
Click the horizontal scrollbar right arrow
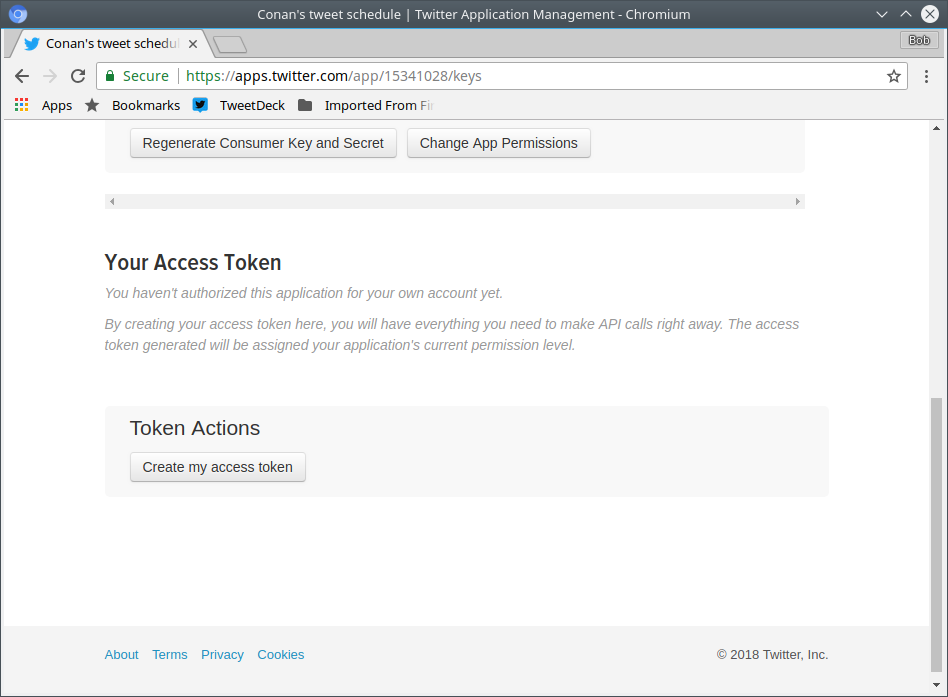click(797, 201)
